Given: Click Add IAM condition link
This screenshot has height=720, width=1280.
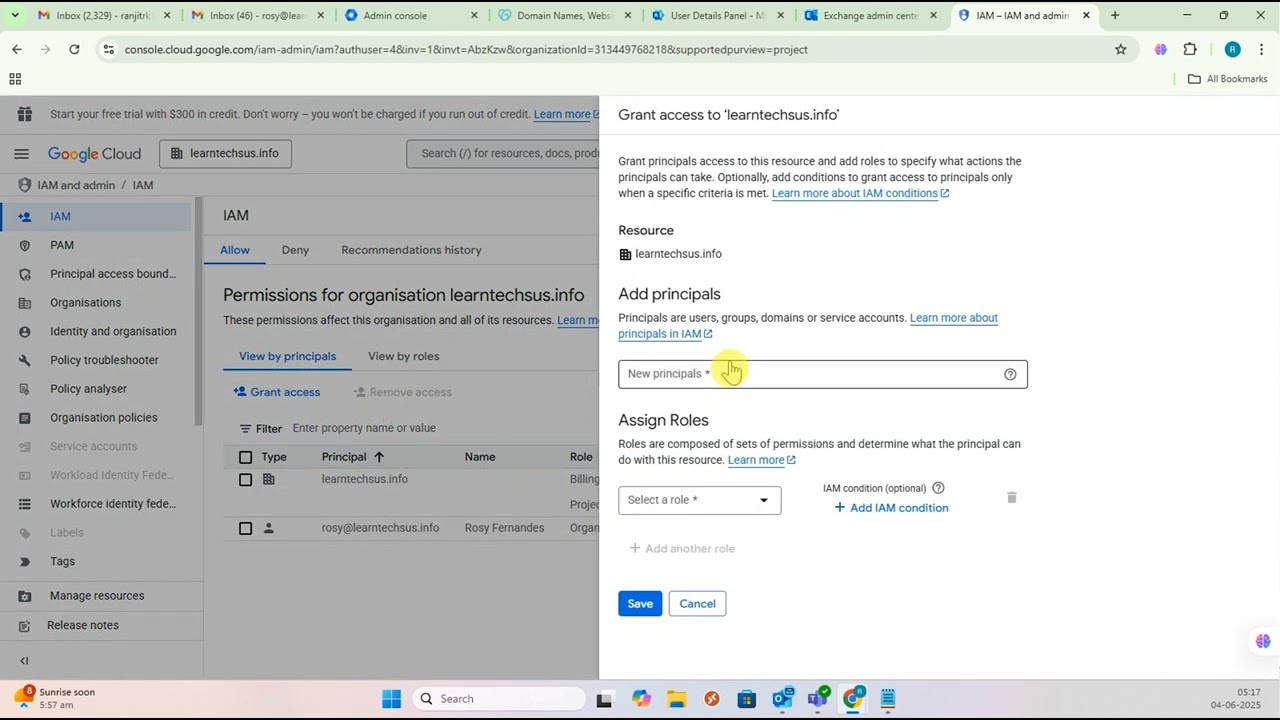Looking at the screenshot, I should click(x=890, y=508).
